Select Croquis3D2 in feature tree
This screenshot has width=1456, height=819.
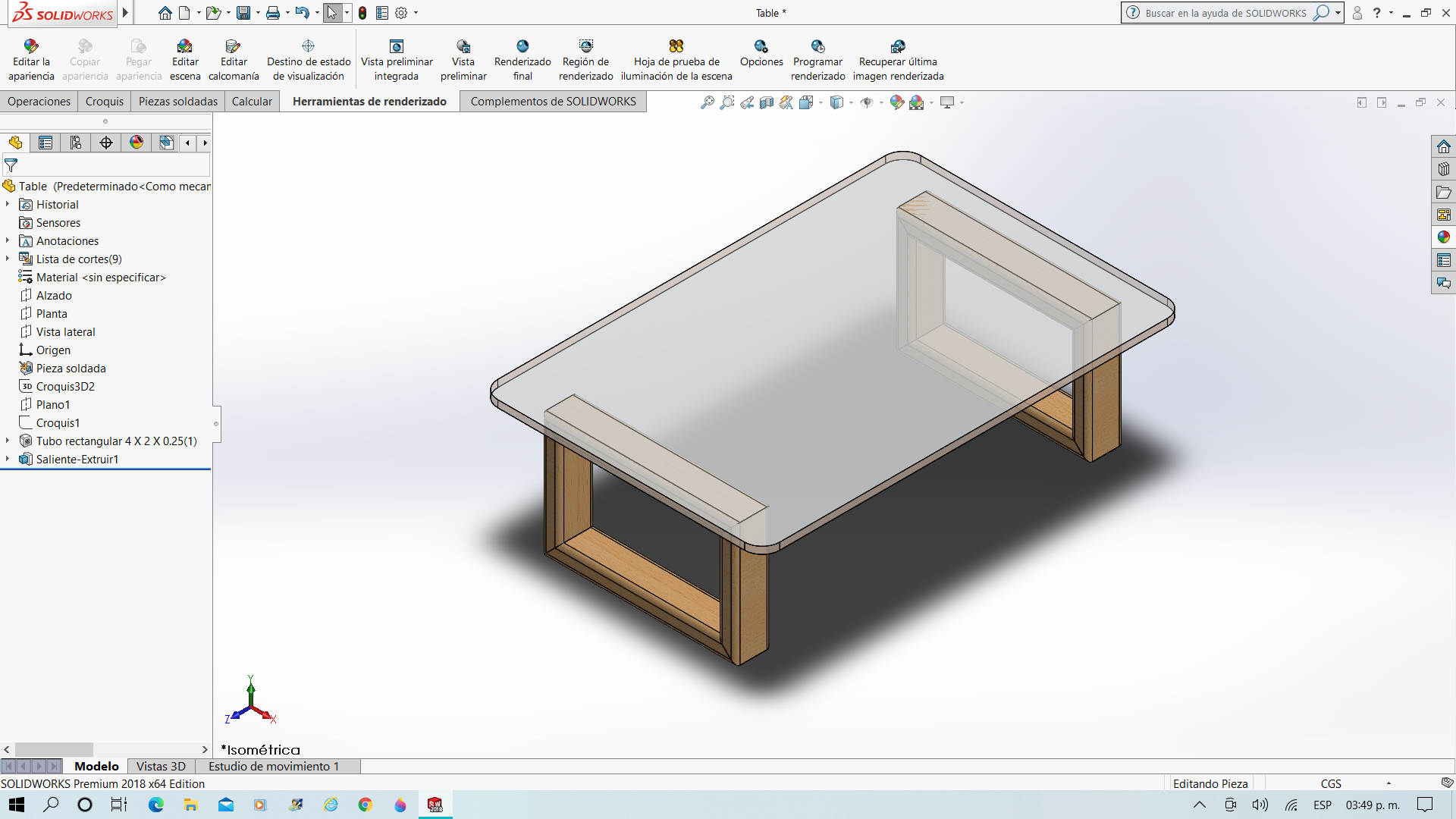click(x=65, y=387)
